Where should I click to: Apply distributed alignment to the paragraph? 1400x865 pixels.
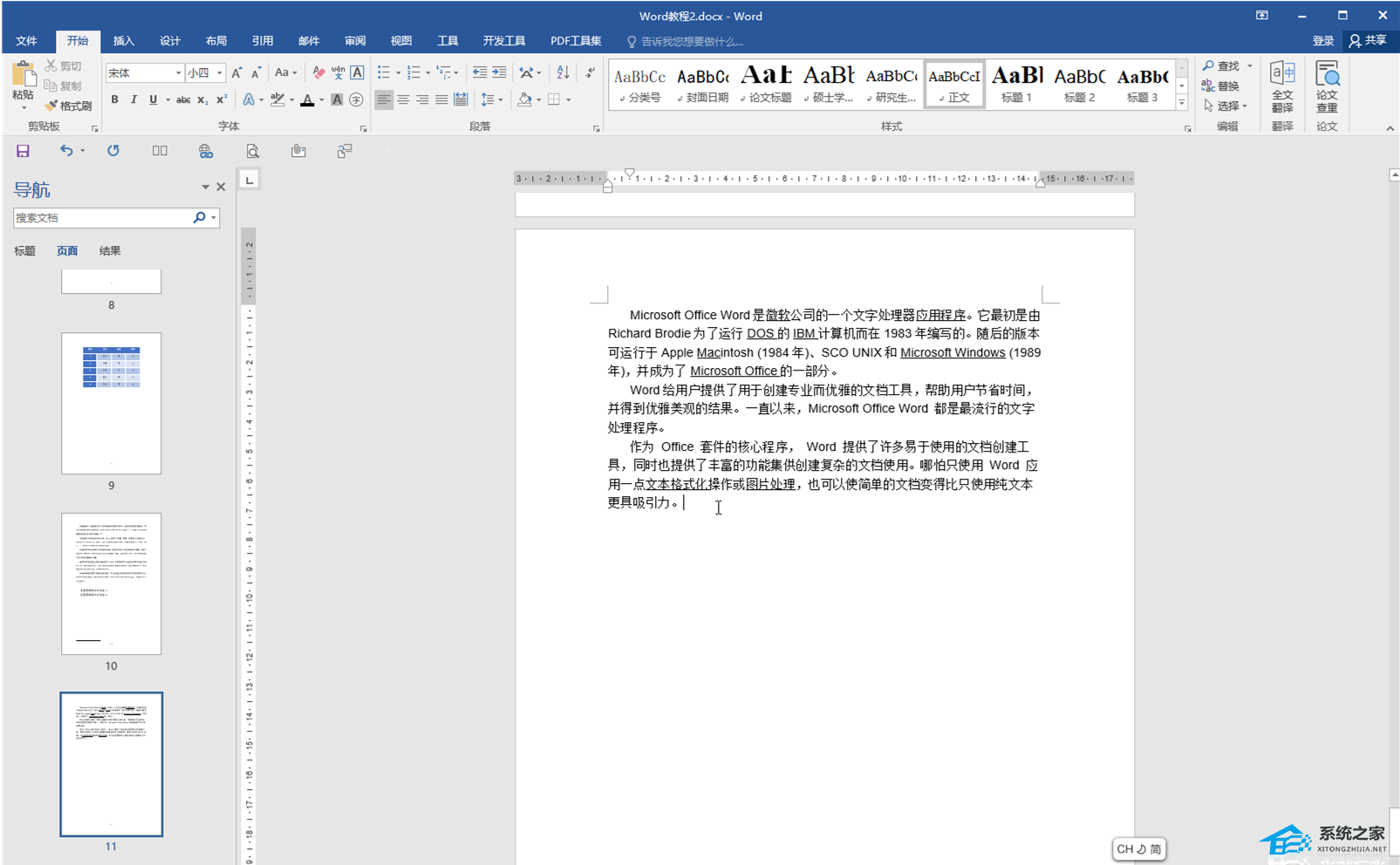pos(461,100)
